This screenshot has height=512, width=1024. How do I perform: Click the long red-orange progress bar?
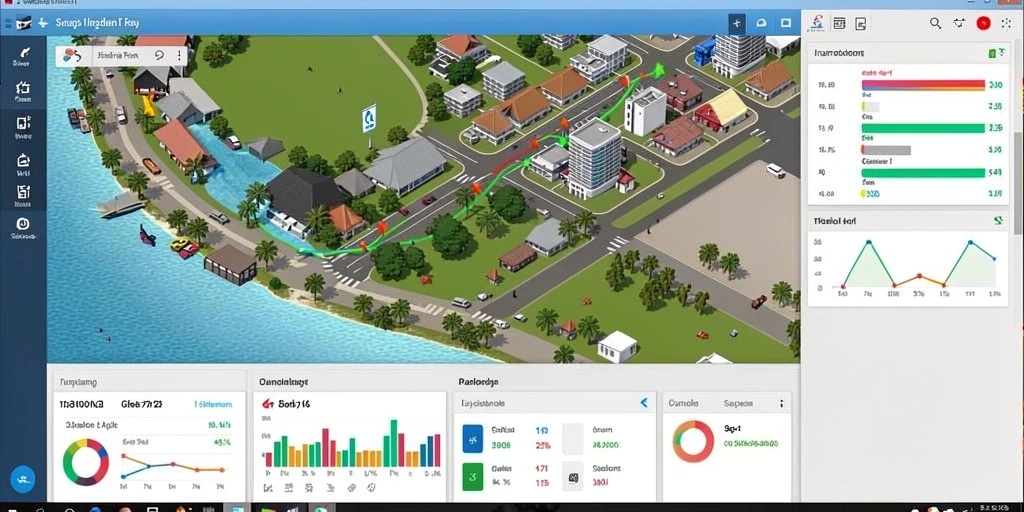pyautogui.click(x=923, y=85)
